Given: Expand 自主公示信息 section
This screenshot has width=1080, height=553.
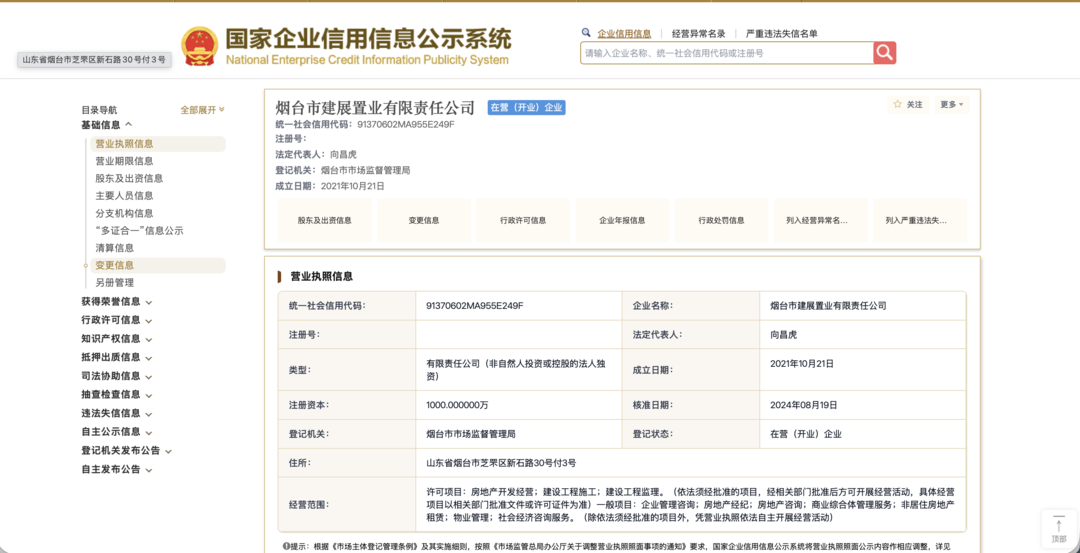Looking at the screenshot, I should 116,432.
